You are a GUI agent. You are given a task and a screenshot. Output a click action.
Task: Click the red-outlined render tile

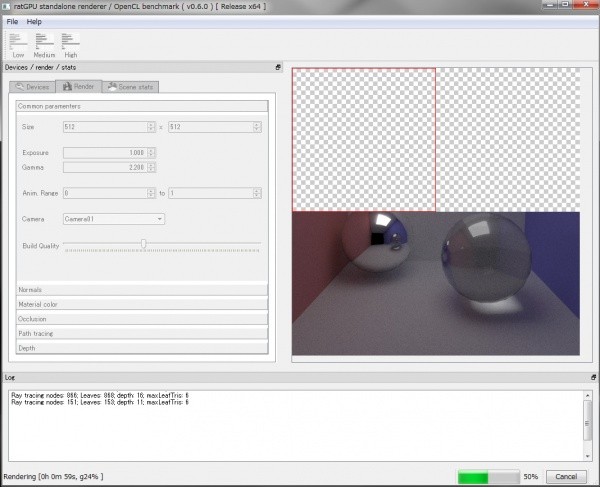pos(364,140)
